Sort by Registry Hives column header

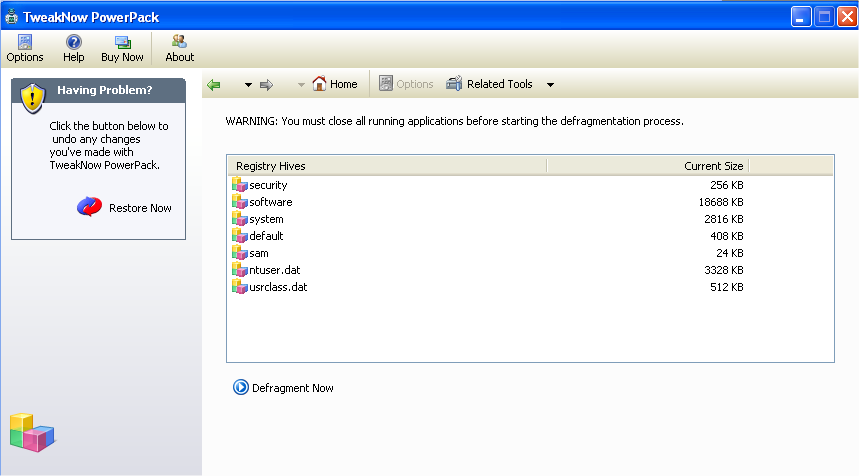[387, 166]
